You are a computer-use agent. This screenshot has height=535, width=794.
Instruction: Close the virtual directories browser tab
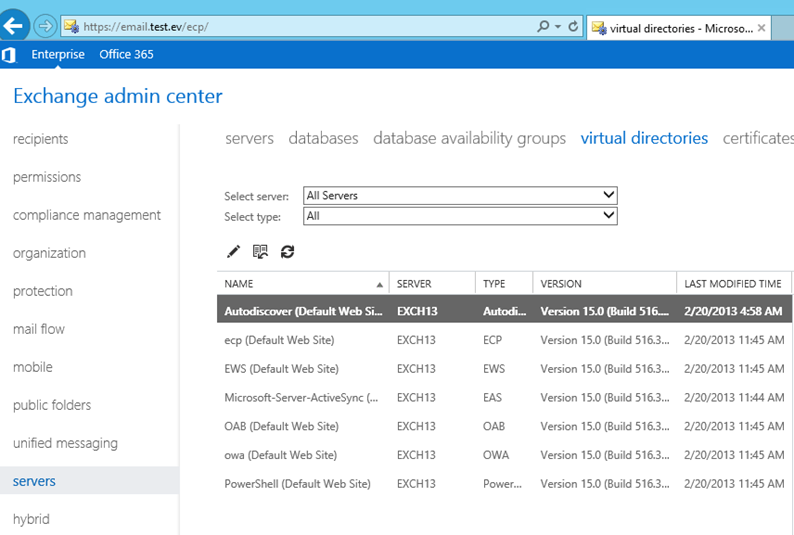pyautogui.click(x=761, y=28)
